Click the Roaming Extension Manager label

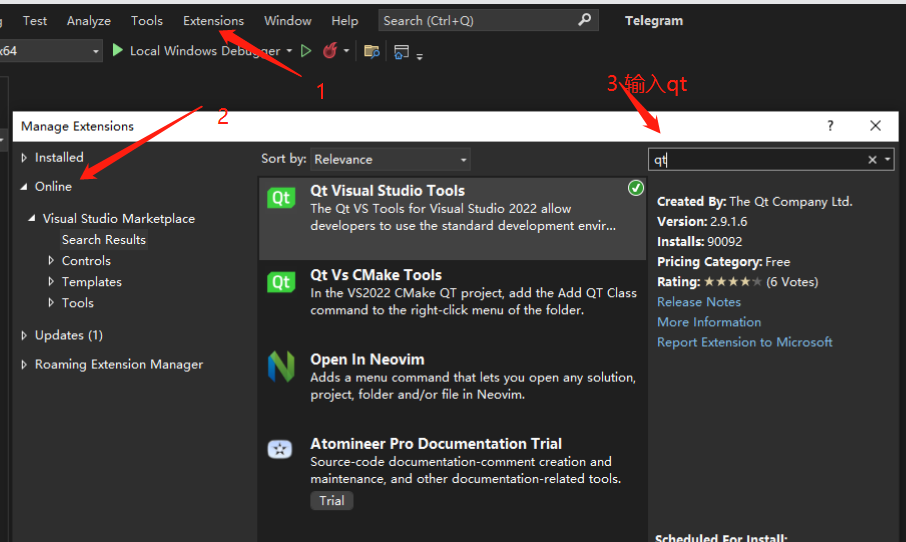point(119,365)
